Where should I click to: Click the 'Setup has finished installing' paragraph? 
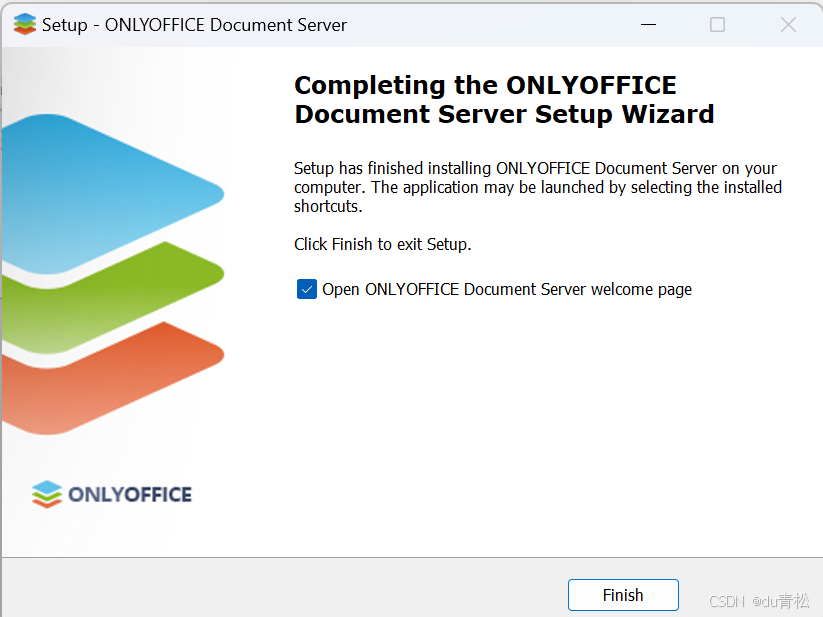[x=538, y=187]
